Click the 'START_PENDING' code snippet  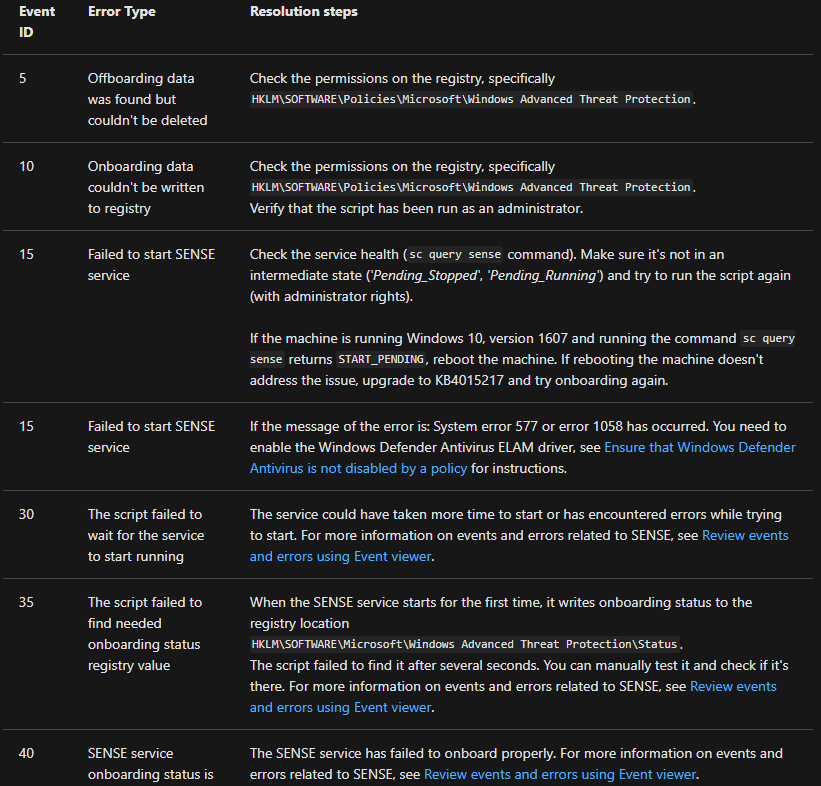pos(381,360)
